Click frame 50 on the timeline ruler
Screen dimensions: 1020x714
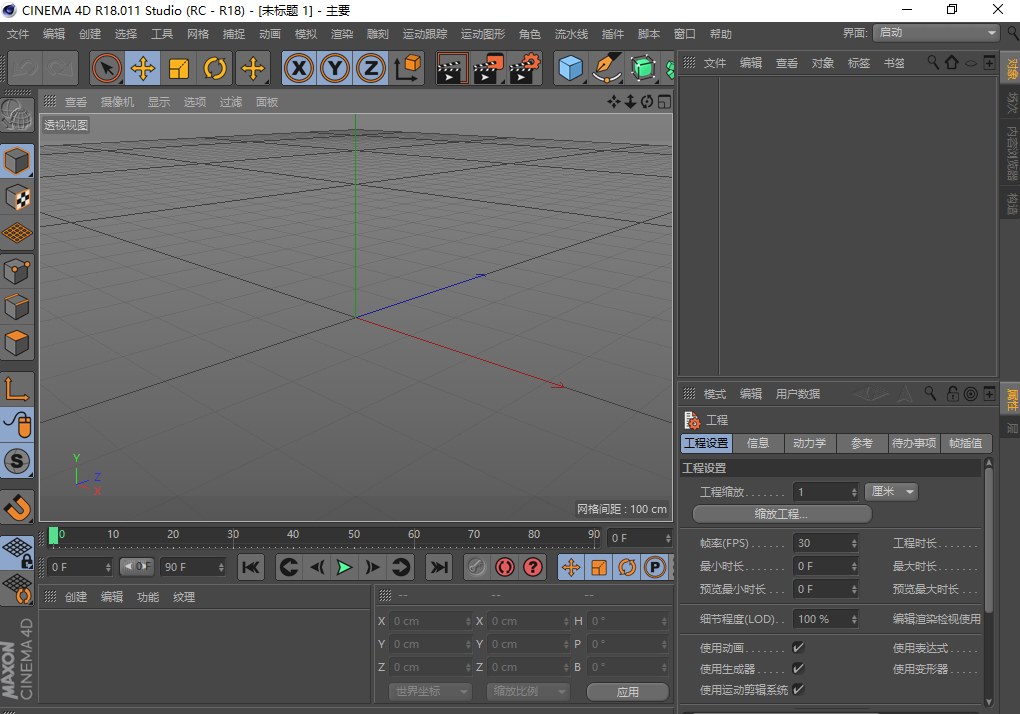click(x=354, y=537)
